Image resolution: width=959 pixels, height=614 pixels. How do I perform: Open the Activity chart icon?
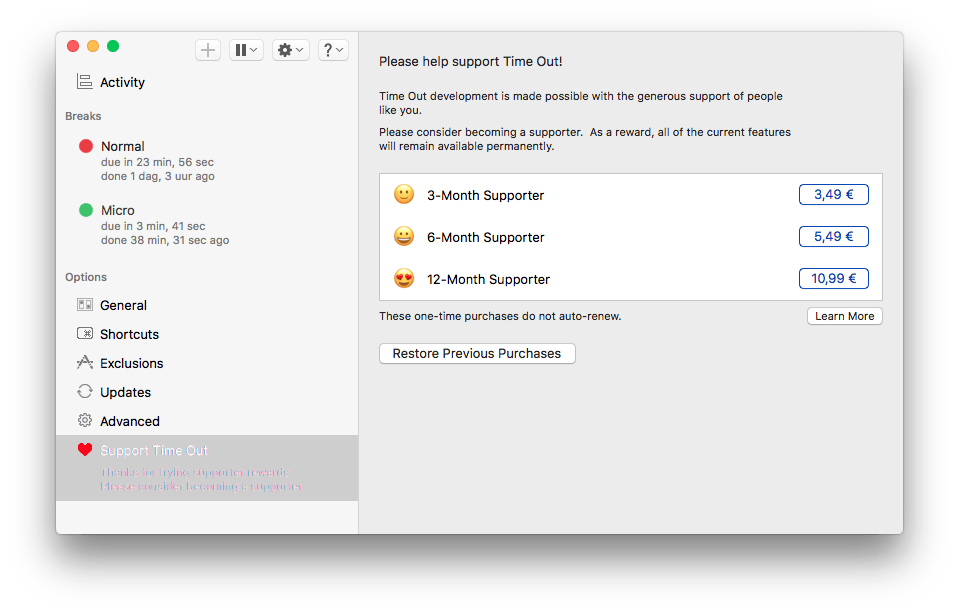(x=84, y=82)
